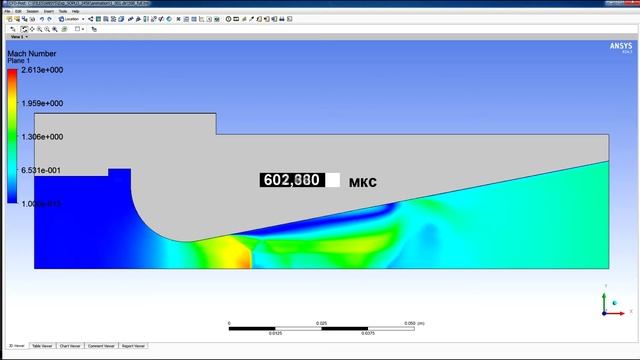Click the Save State toolbar icon
Screen dimensions: 640x360
(x=24, y=19)
